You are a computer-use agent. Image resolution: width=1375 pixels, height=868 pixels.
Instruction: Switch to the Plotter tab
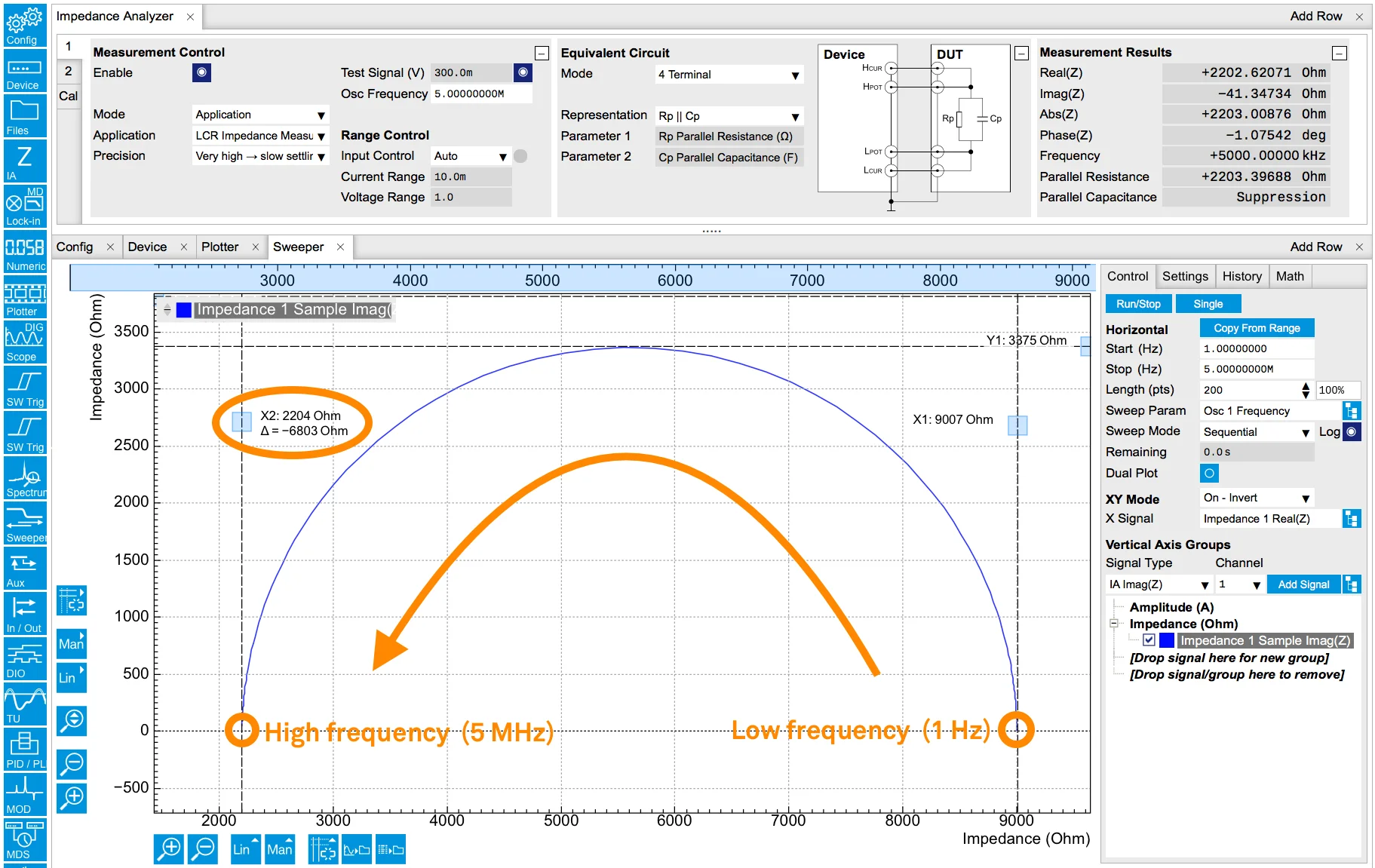pyautogui.click(x=219, y=247)
